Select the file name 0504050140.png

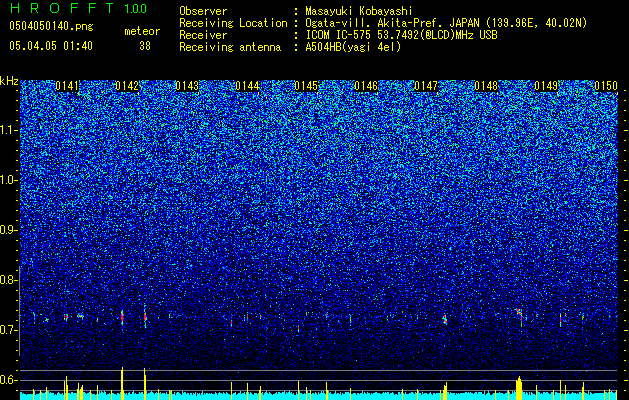pyautogui.click(x=51, y=26)
